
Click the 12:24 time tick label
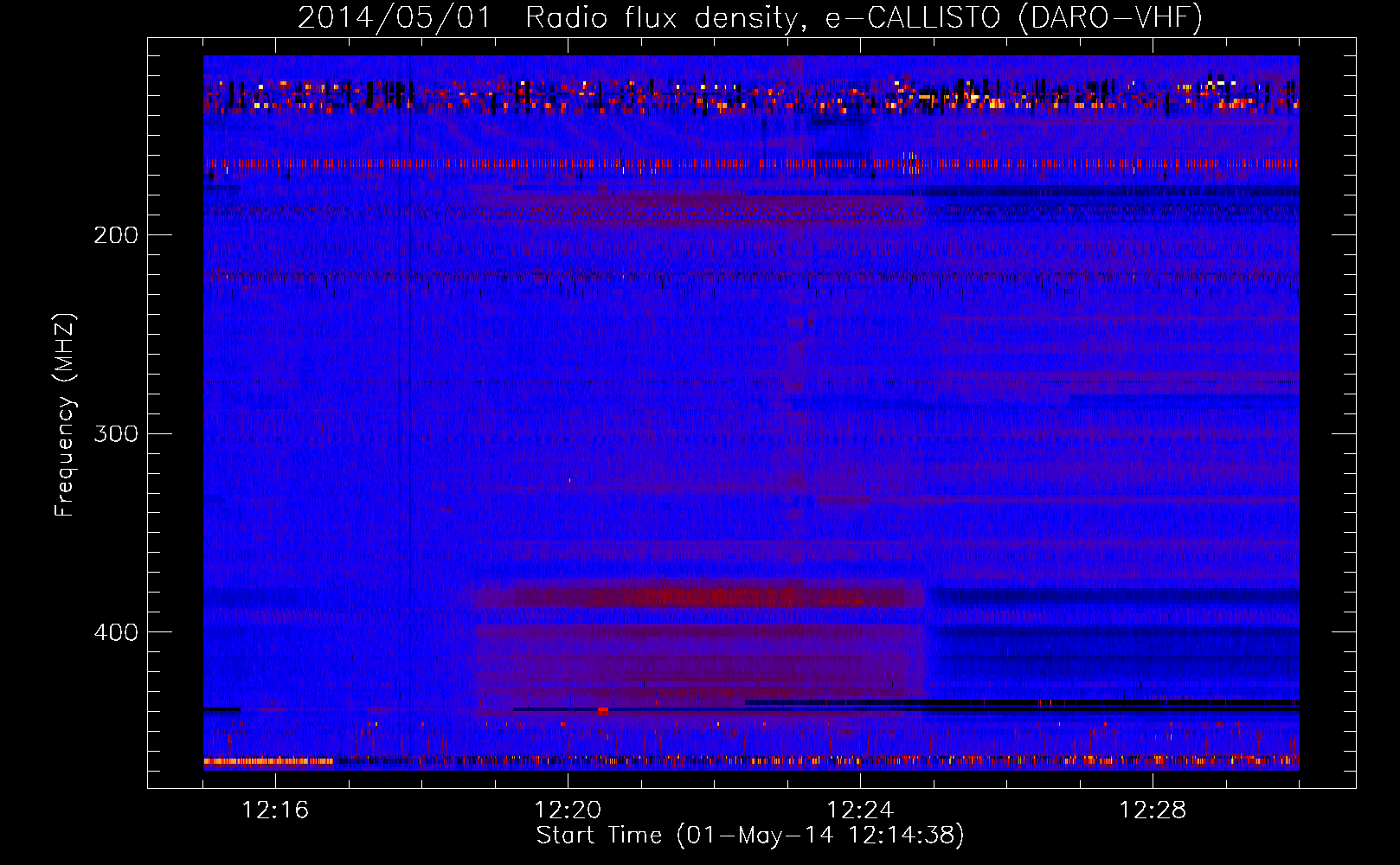[x=860, y=811]
